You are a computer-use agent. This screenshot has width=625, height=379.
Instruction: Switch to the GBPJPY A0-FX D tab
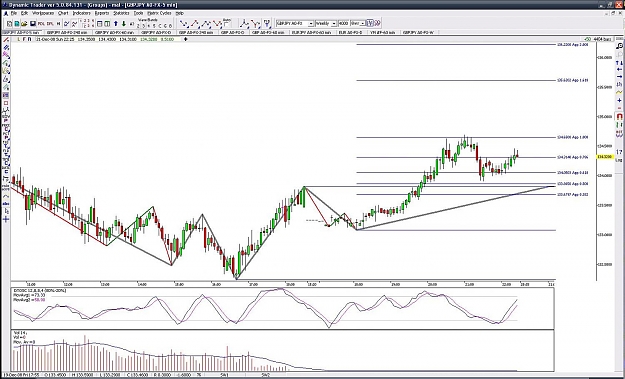(156, 32)
